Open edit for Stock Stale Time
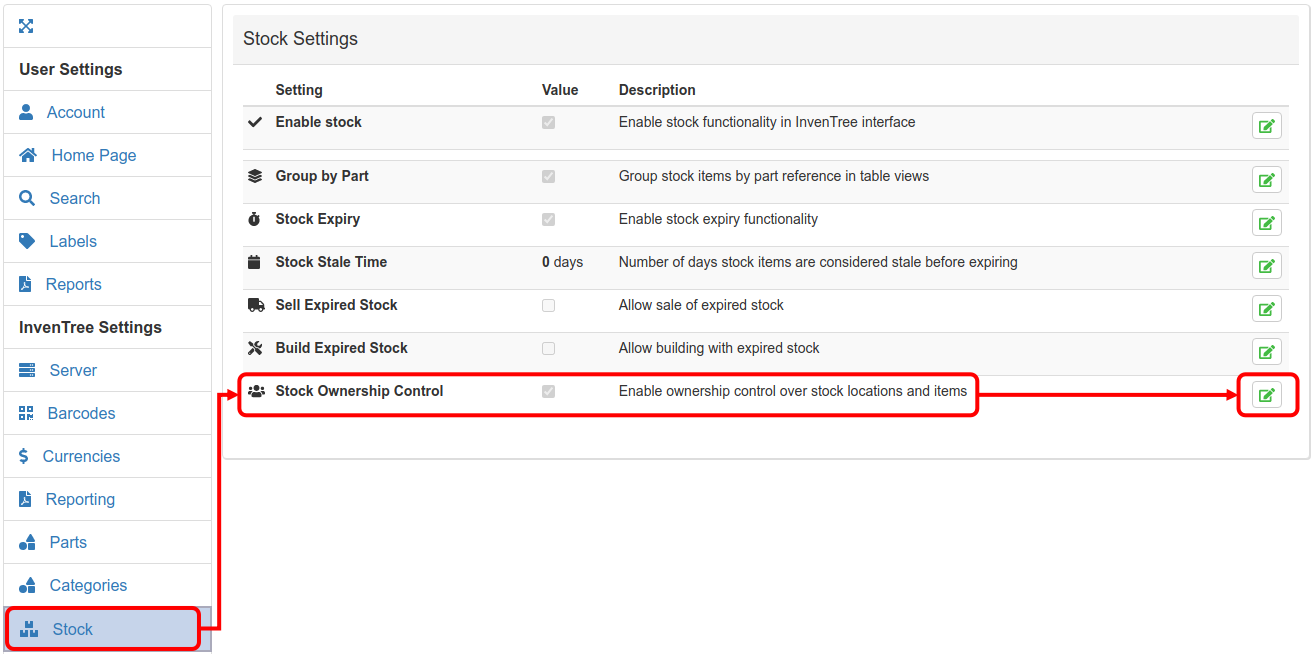The width and height of the screenshot is (1315, 654). 1266,266
